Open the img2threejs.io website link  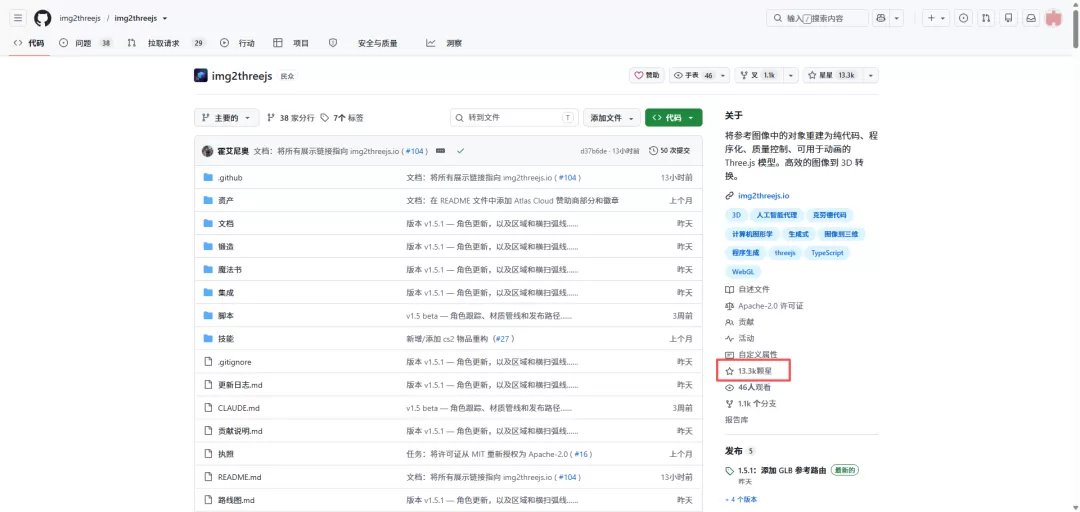(764, 196)
